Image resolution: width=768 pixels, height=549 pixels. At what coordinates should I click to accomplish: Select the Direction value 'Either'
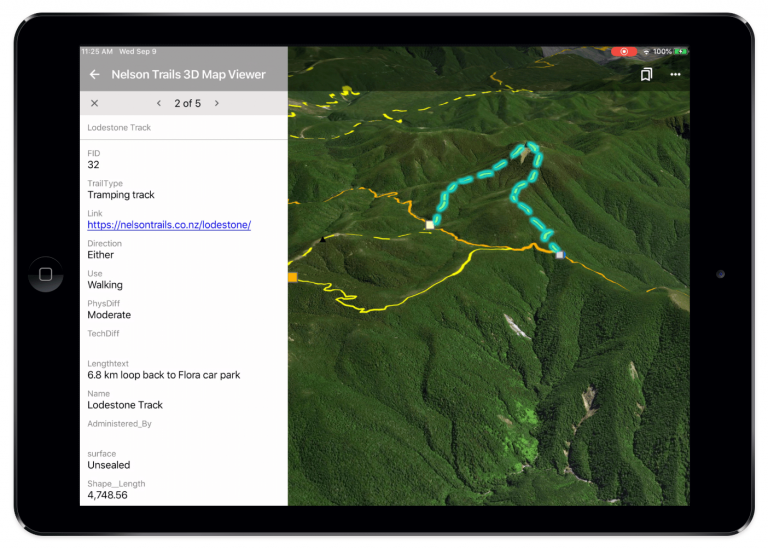100,255
